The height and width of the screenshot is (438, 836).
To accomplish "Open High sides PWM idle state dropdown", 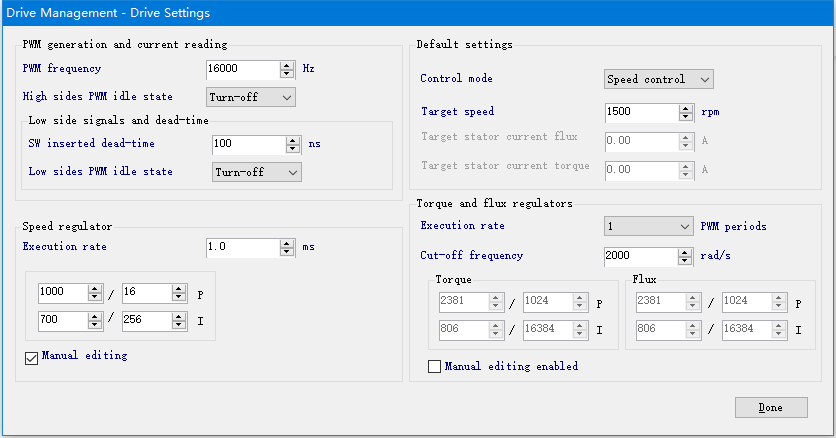I will 251,97.
